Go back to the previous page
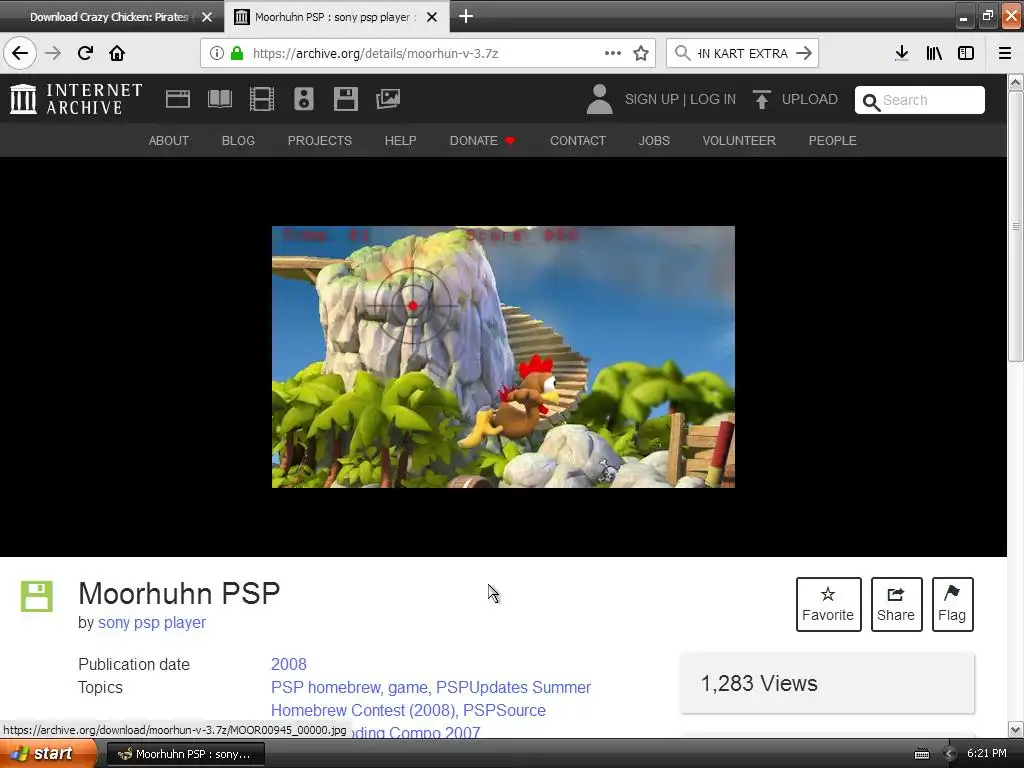The height and width of the screenshot is (768, 1024). pos(20,53)
